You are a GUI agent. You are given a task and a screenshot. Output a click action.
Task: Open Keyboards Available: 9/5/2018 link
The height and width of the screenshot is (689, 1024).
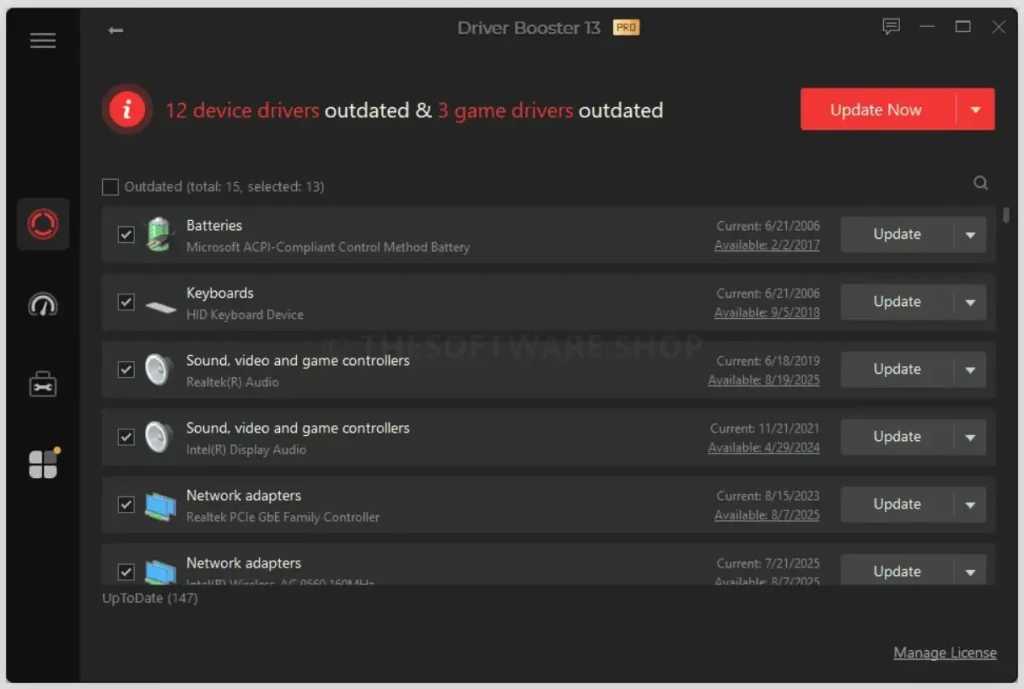point(767,313)
